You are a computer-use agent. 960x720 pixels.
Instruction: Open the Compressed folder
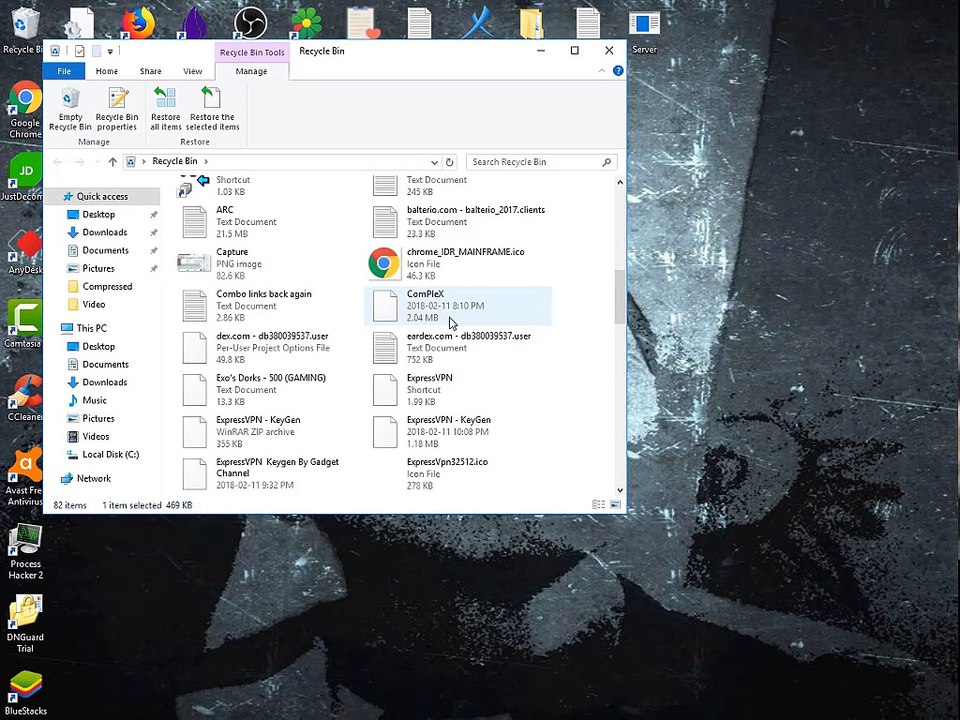[107, 287]
